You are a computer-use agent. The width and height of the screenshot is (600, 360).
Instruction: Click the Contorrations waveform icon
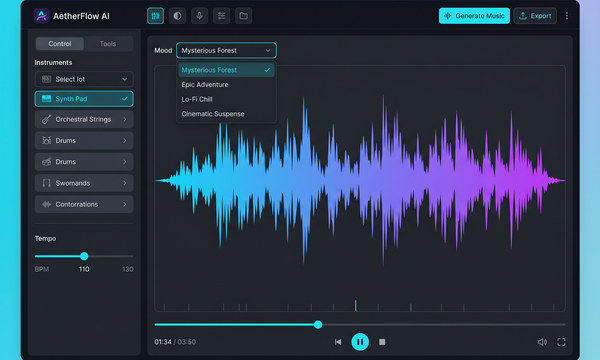[x=46, y=204]
